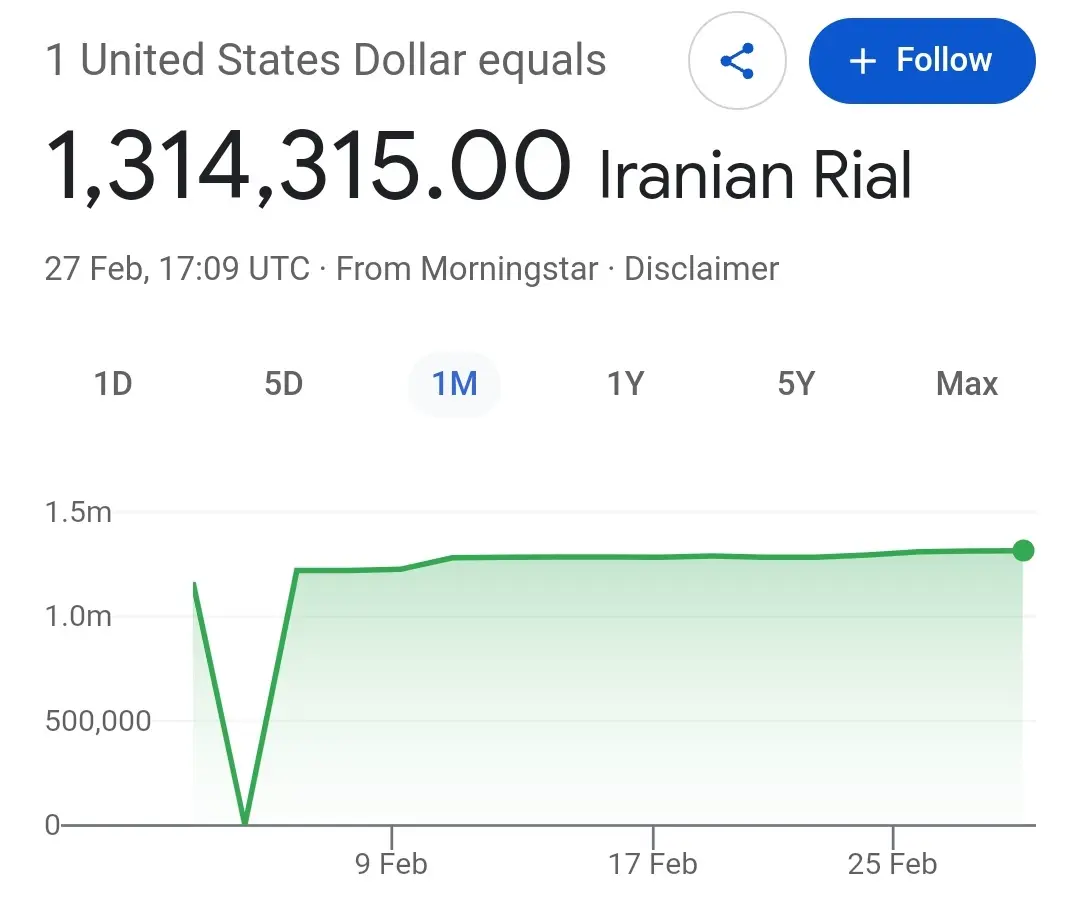This screenshot has height=904, width=1080.
Task: Click the share icon button
Action: (737, 62)
